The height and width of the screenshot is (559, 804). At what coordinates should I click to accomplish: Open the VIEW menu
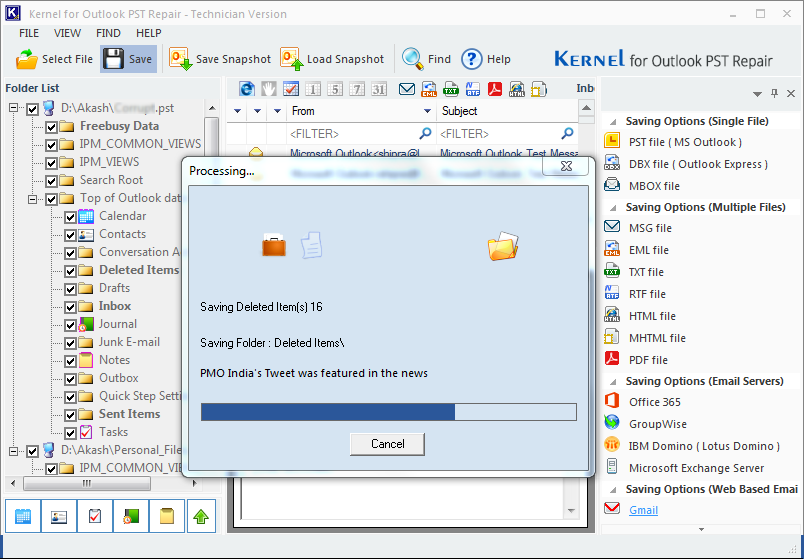pyautogui.click(x=67, y=33)
